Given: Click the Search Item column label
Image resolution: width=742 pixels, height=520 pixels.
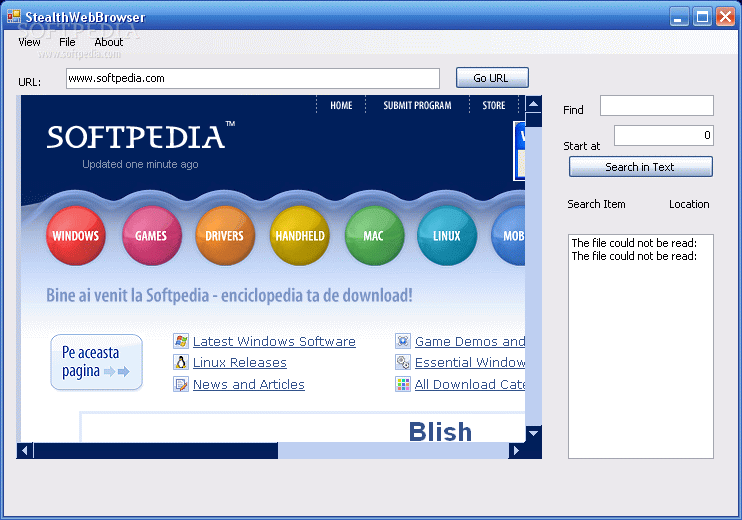Looking at the screenshot, I should coord(596,204).
